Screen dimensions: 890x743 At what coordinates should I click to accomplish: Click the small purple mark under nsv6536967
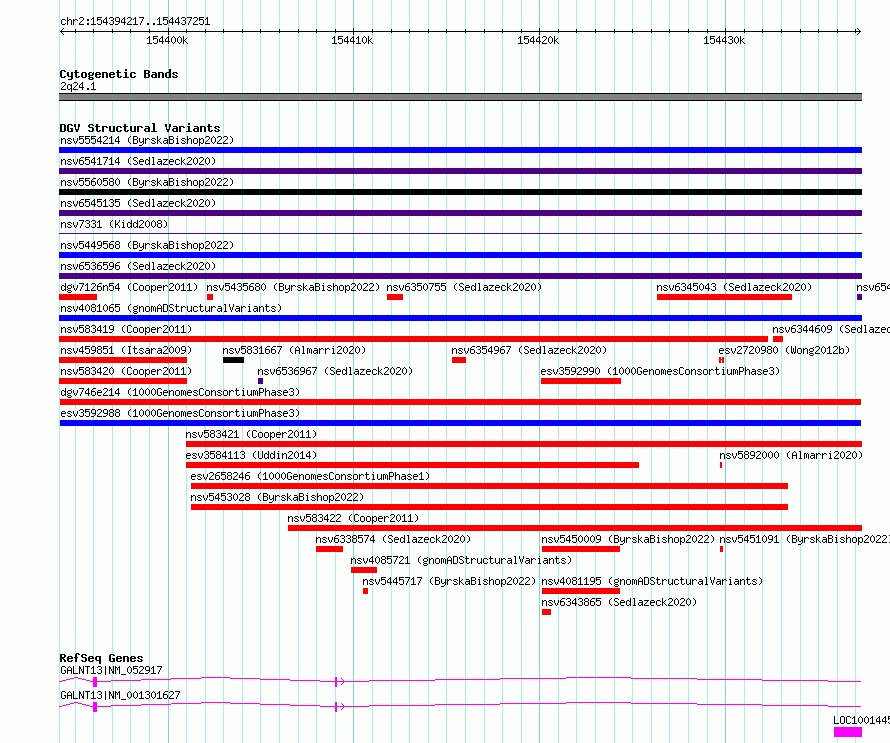click(x=260, y=381)
